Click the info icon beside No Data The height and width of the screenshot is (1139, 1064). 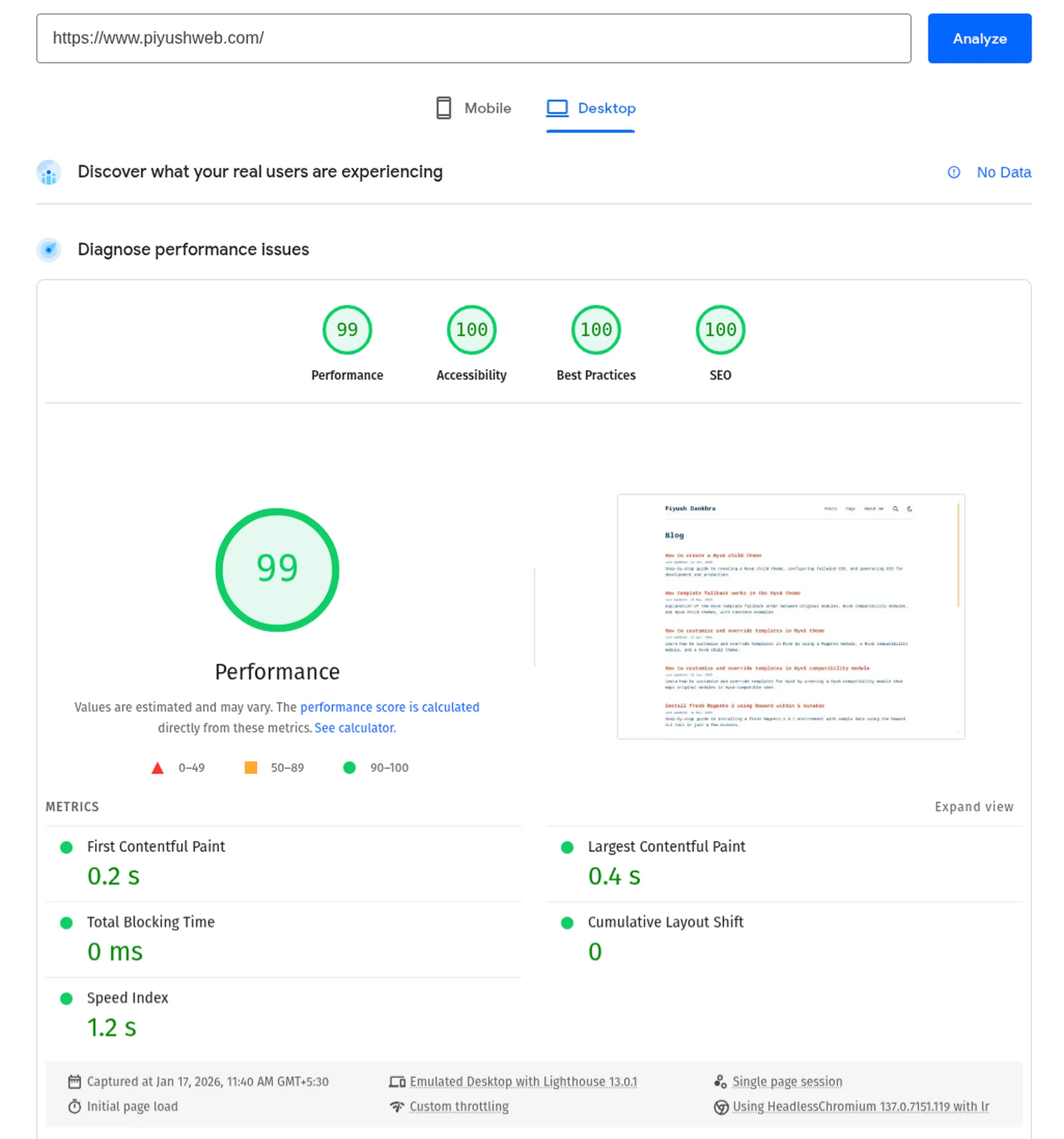click(953, 172)
